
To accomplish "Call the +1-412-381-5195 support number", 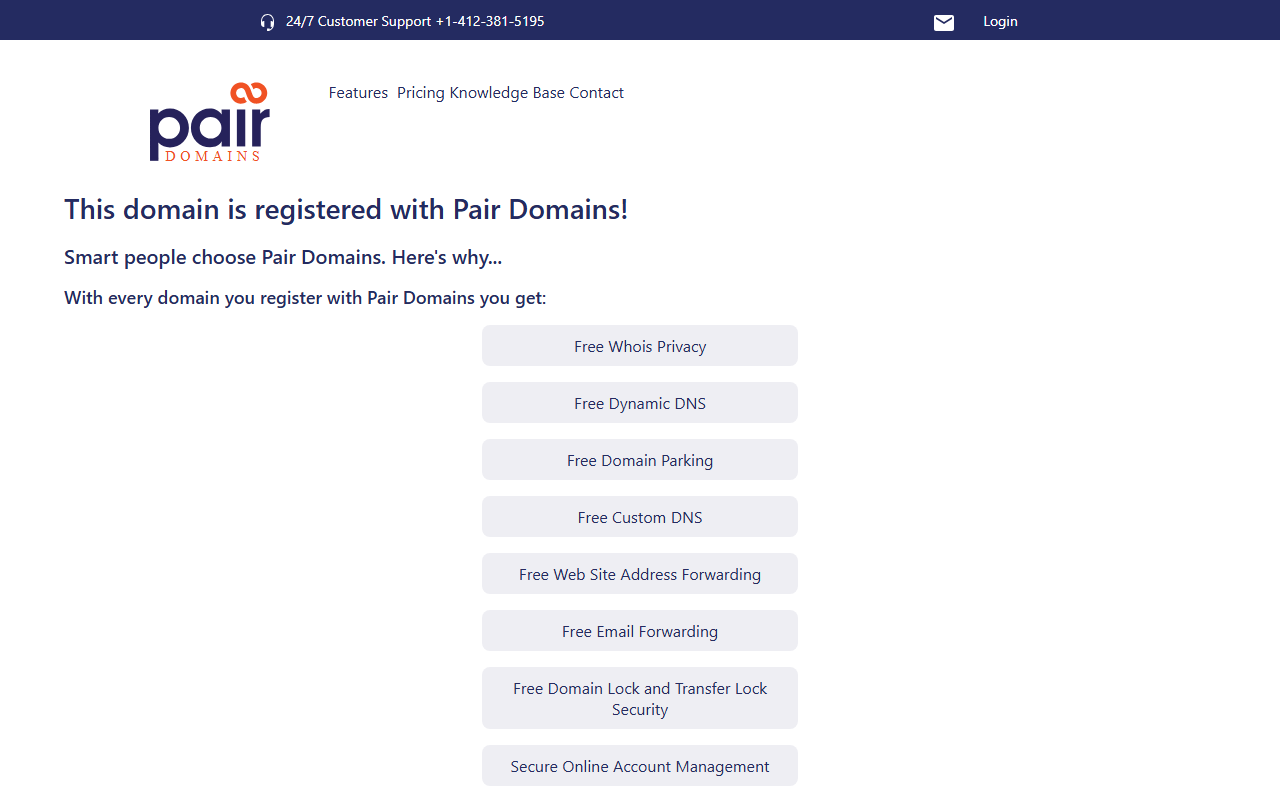I will click(490, 21).
